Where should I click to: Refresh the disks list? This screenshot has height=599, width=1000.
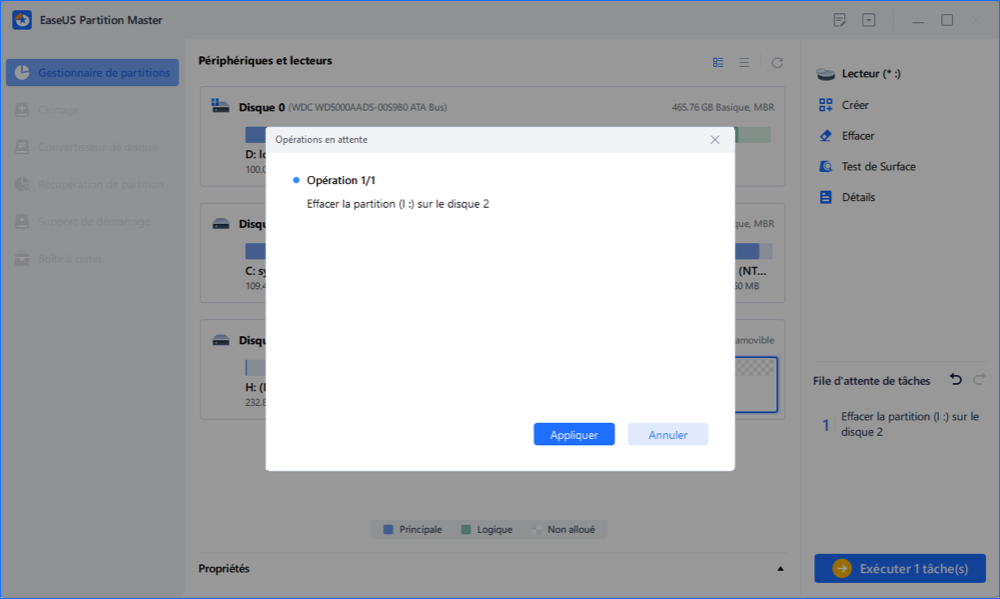(x=777, y=62)
